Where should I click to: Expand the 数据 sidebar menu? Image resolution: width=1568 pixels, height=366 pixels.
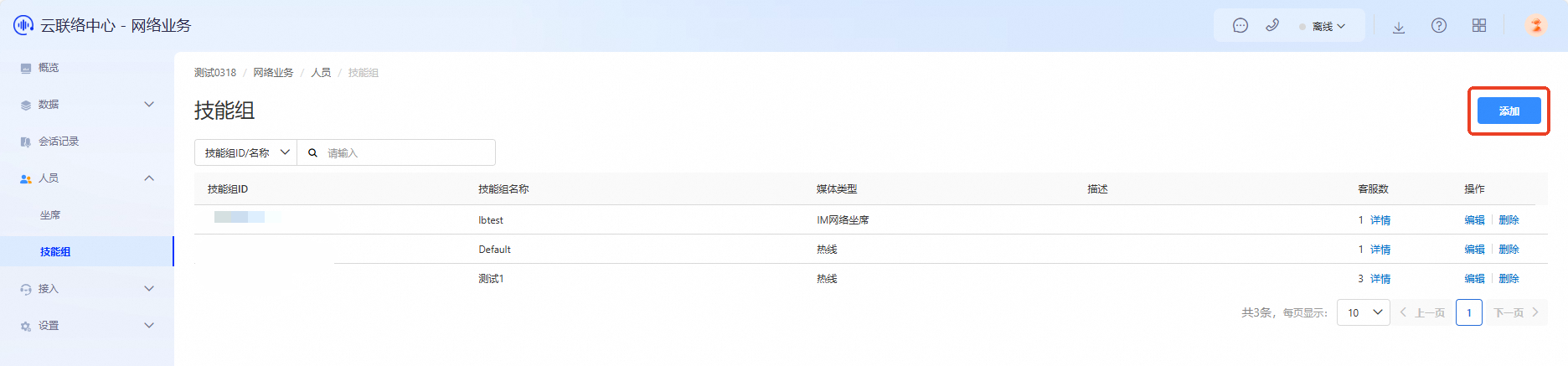point(87,105)
